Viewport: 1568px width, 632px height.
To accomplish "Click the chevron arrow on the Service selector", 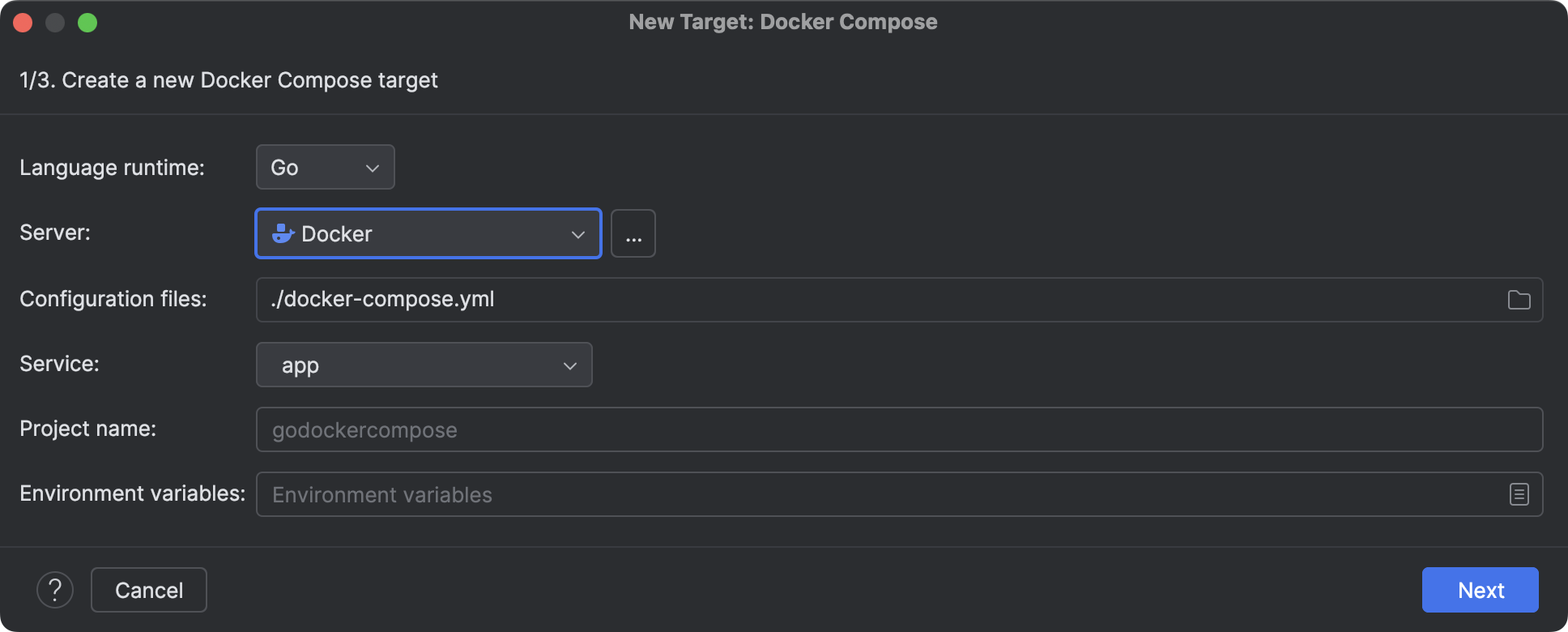I will (569, 365).
